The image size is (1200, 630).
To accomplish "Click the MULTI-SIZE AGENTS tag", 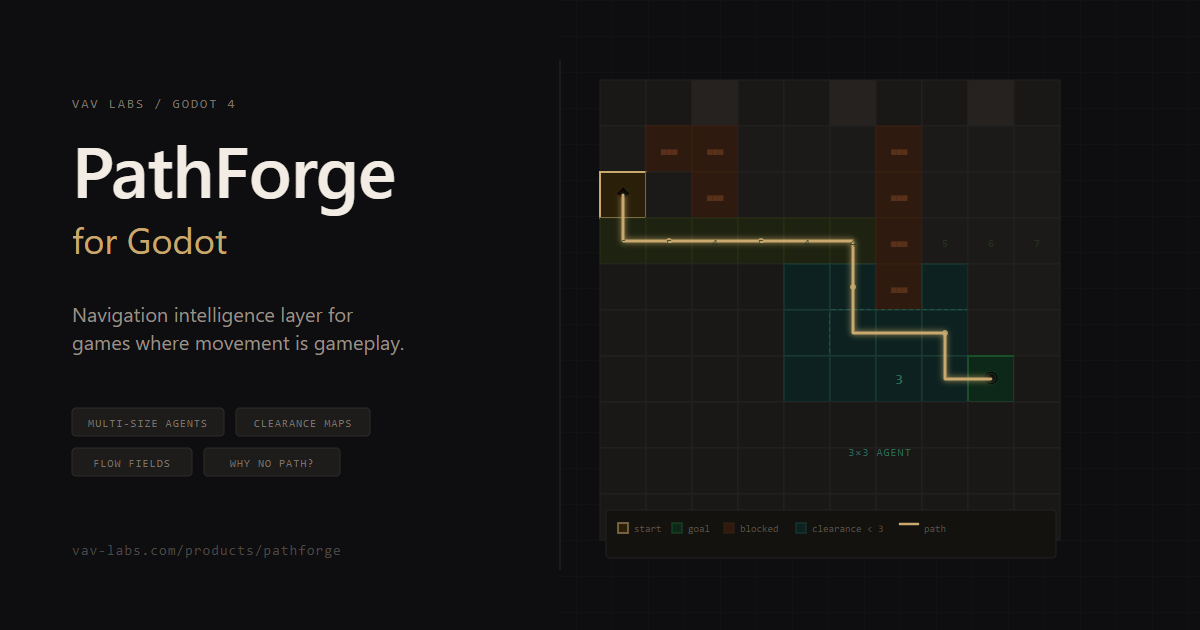I will [148, 422].
